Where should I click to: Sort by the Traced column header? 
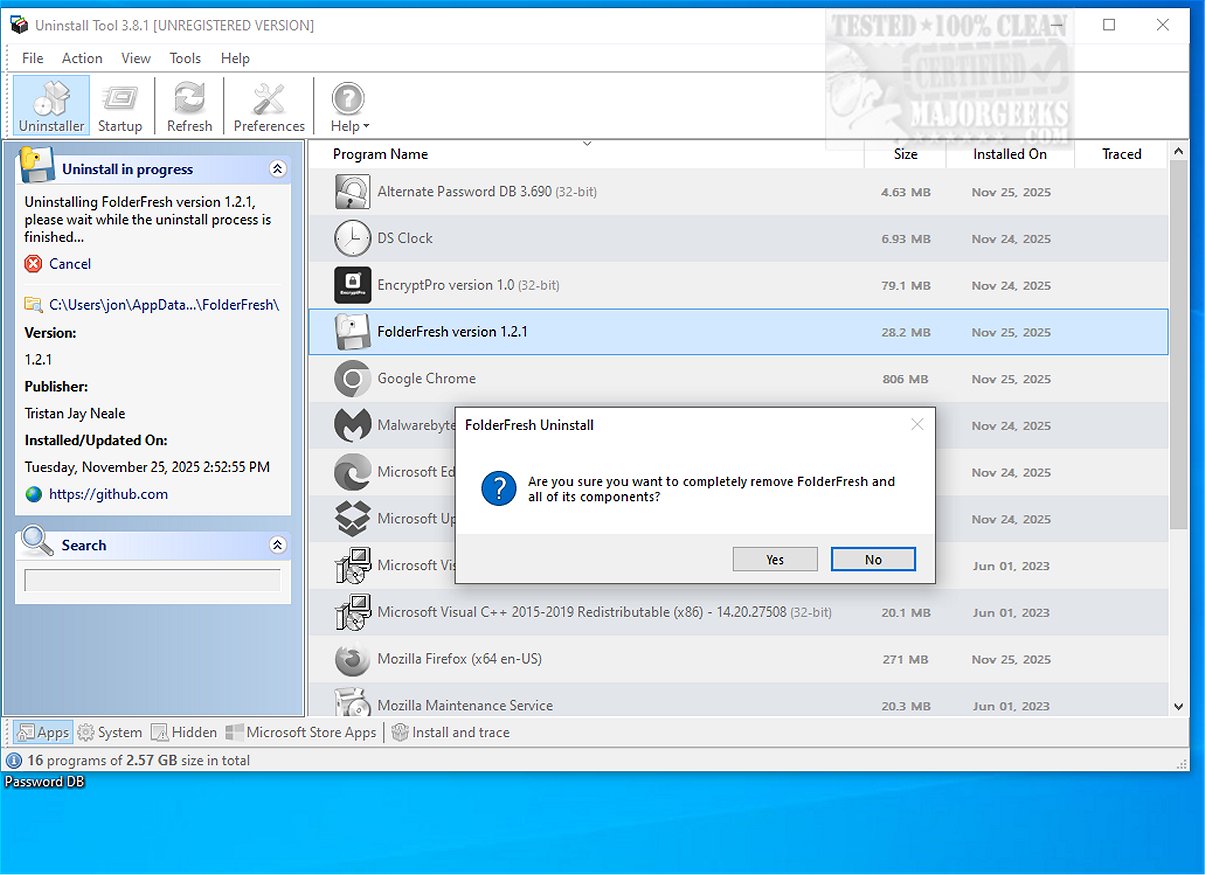(x=1121, y=154)
